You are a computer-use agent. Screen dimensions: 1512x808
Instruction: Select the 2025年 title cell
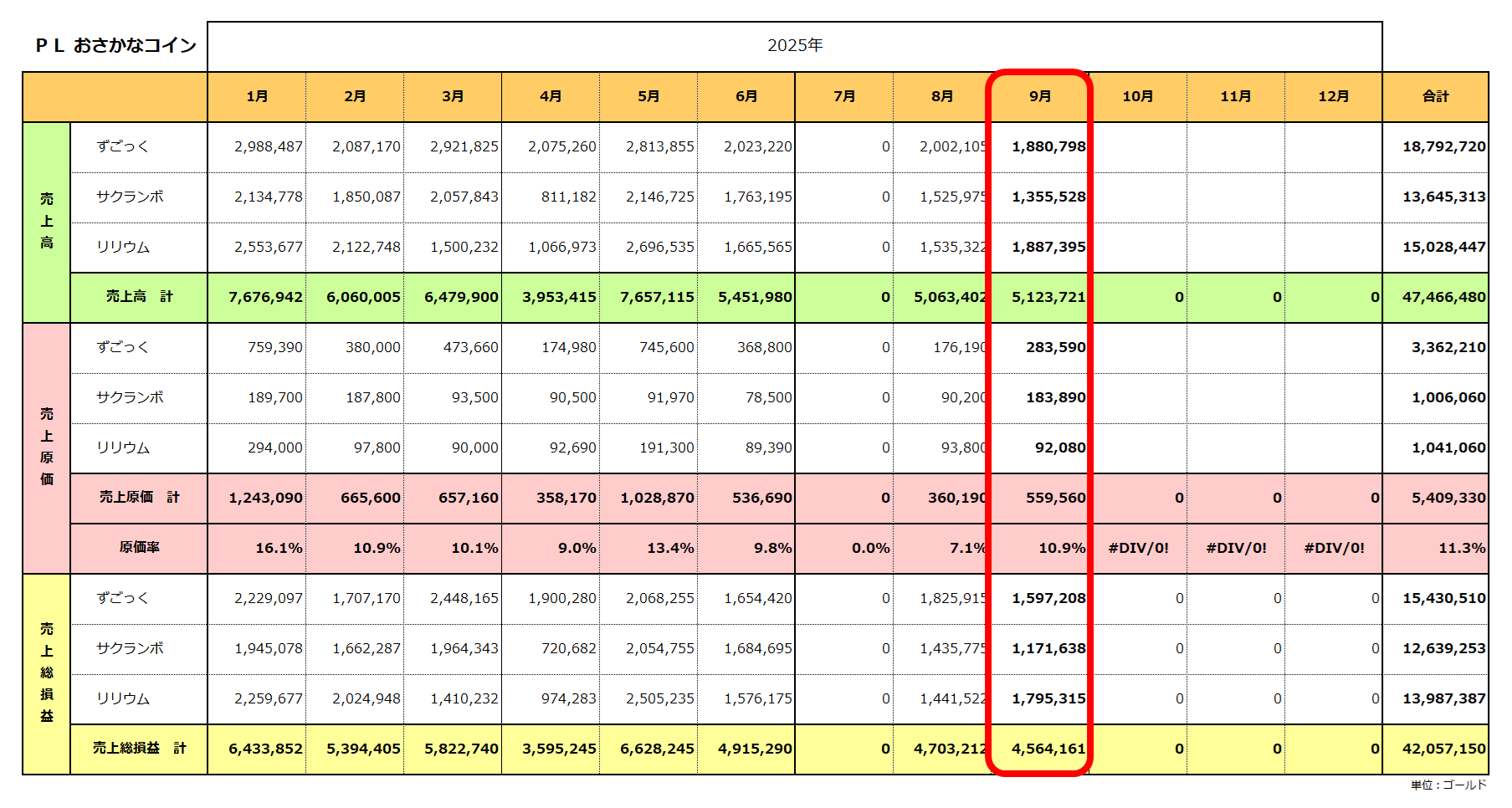tap(794, 46)
